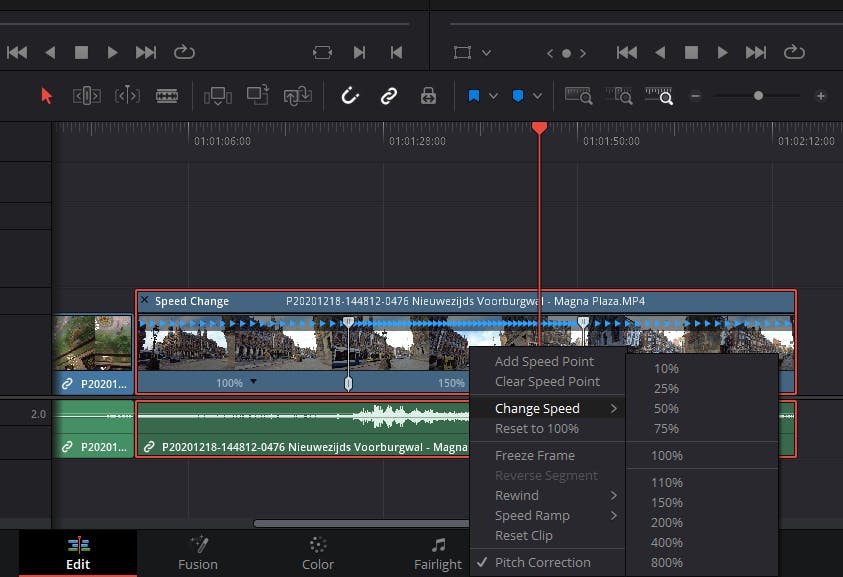Viewport: 843px width, 577px height.
Task: Click the red playhead on ruler
Action: pos(539,128)
